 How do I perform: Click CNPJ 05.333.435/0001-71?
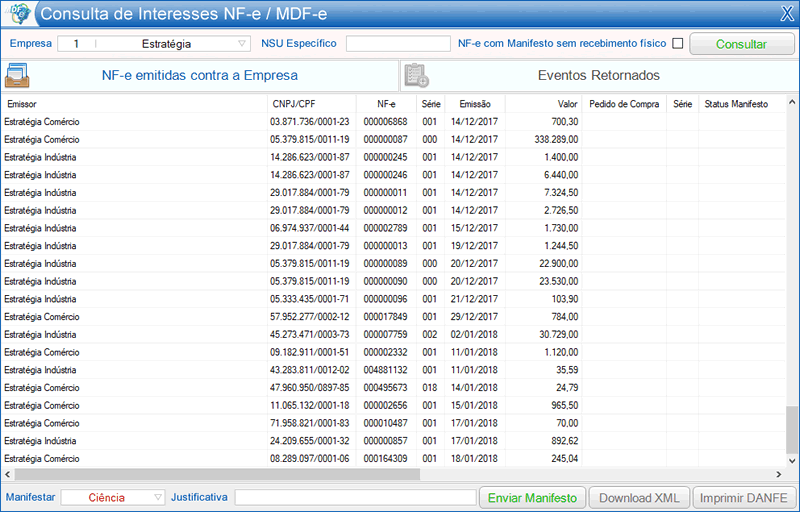tap(310, 299)
